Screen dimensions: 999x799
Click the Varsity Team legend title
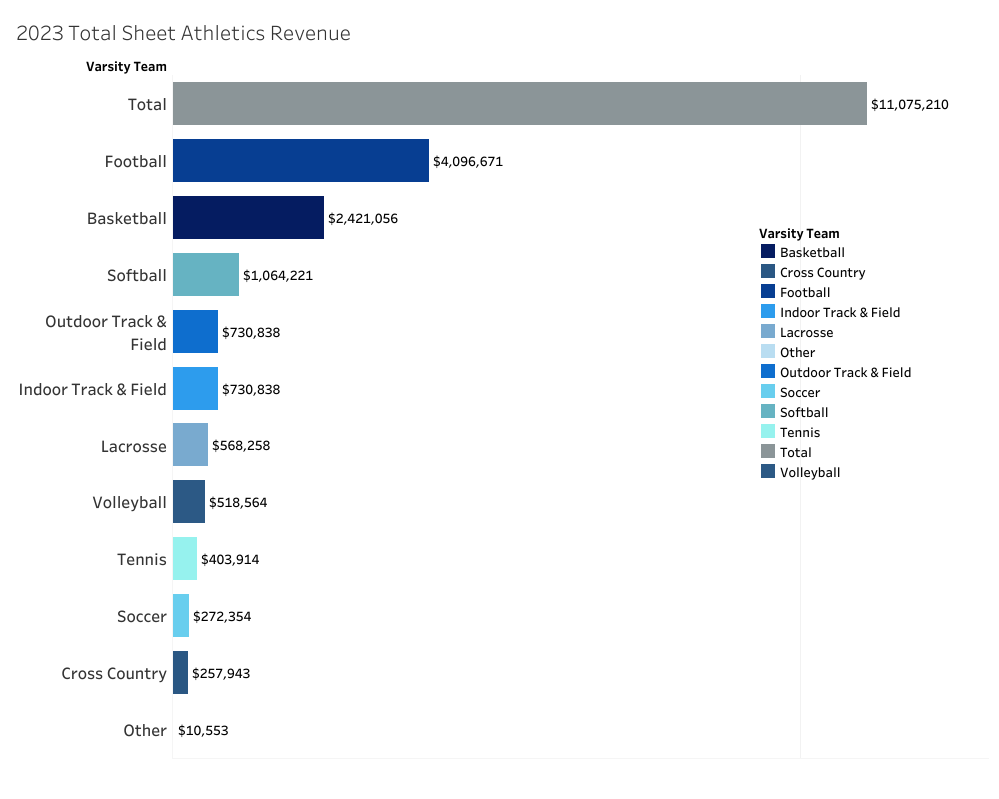pyautogui.click(x=799, y=234)
